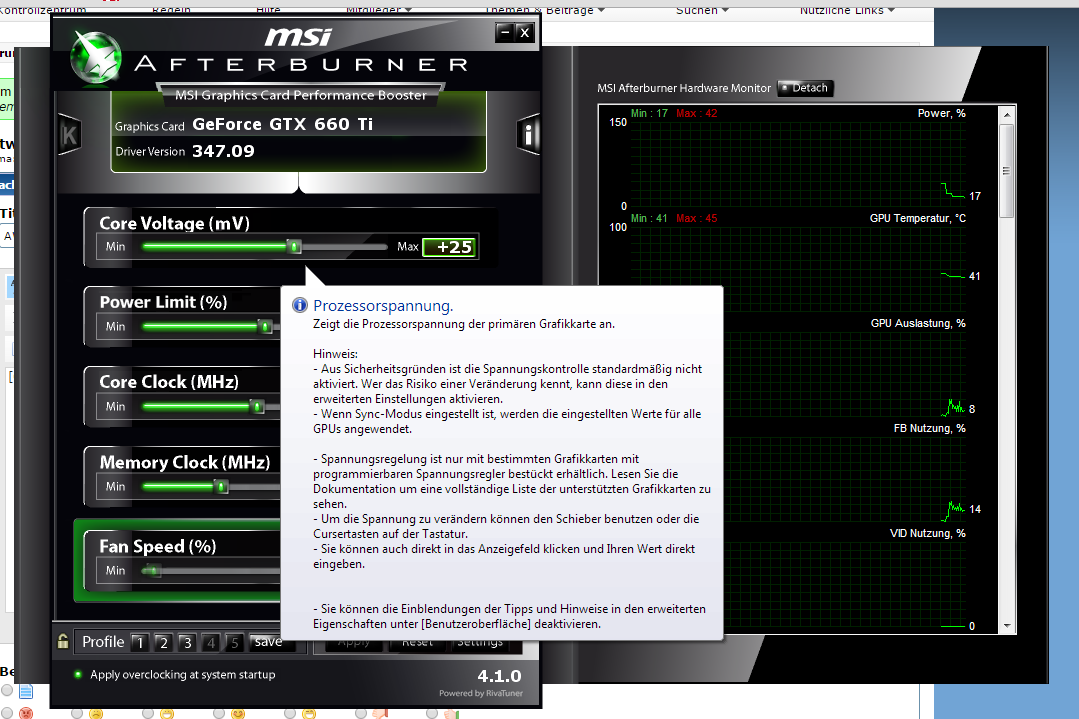Click the hardware monitor scrollbar thumb
Viewport: 1079px width, 719px height.
(1007, 171)
